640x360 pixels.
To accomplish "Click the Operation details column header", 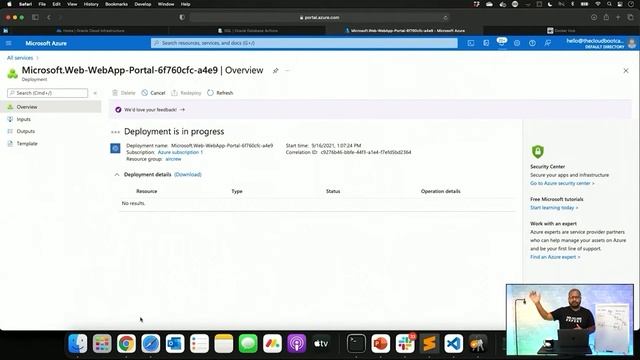I will pos(440,191).
